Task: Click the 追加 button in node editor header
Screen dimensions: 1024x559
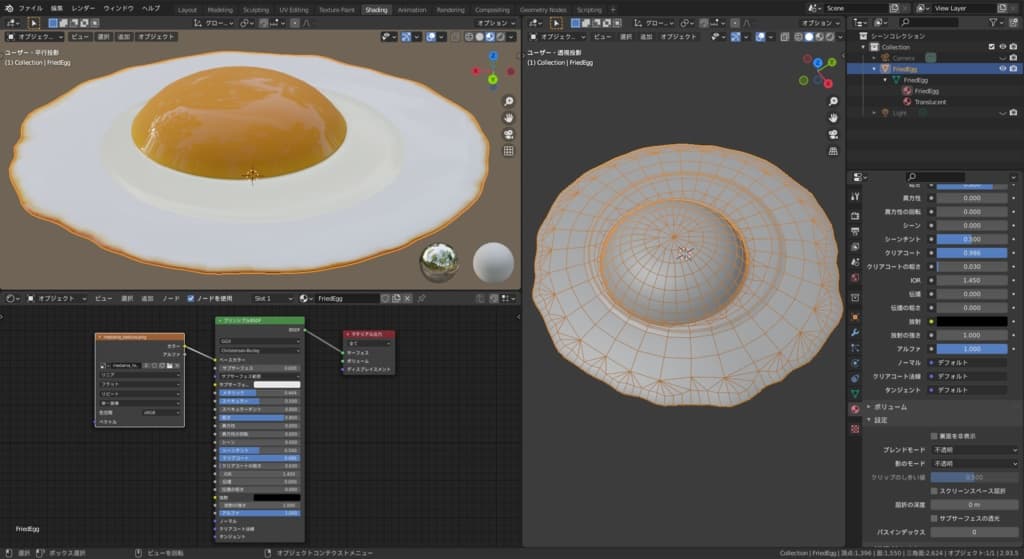Action: [x=147, y=298]
